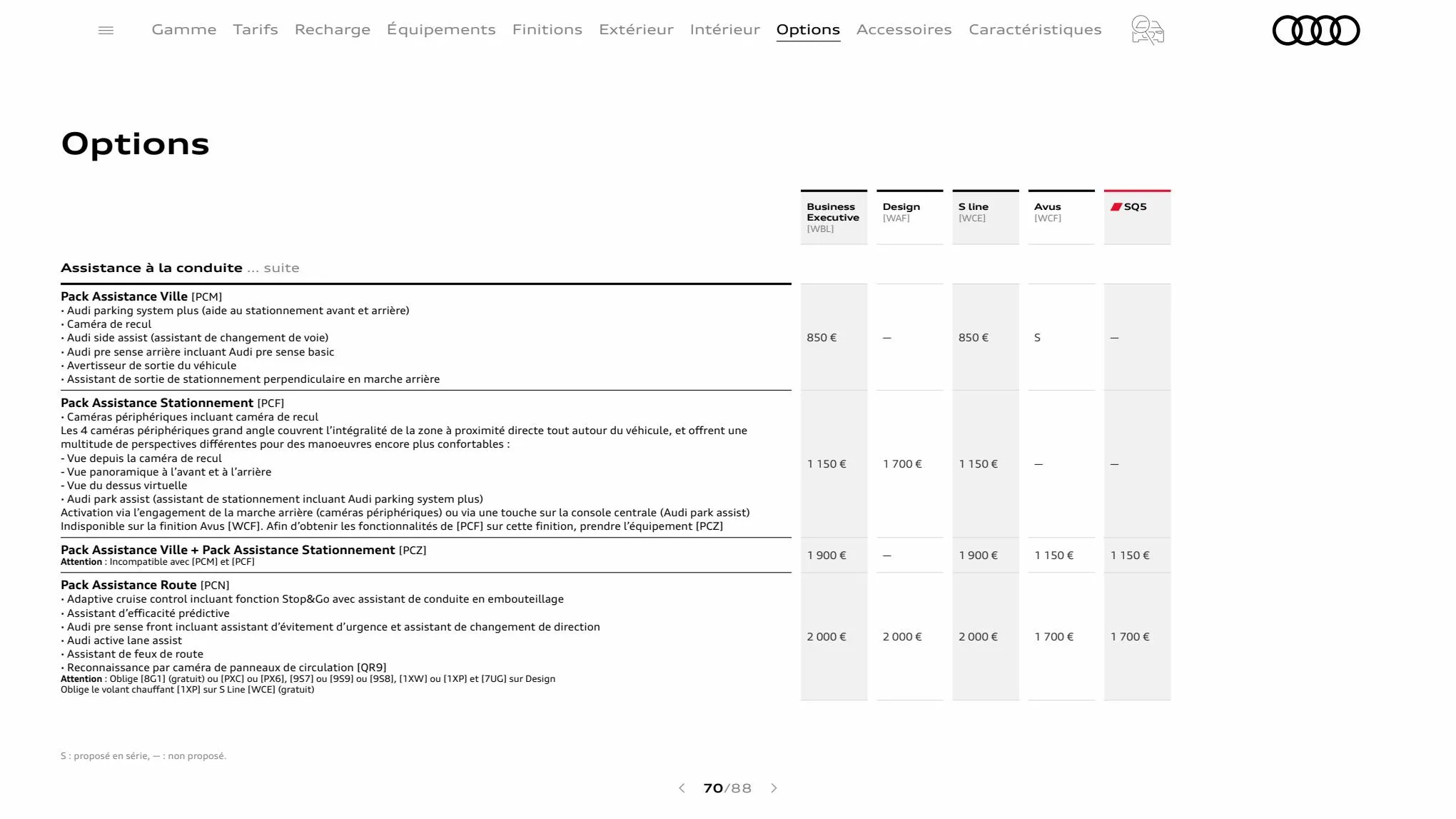Click 2 000 € under Business Executive
Image resolution: width=1456 pixels, height=819 pixels.
point(826,637)
